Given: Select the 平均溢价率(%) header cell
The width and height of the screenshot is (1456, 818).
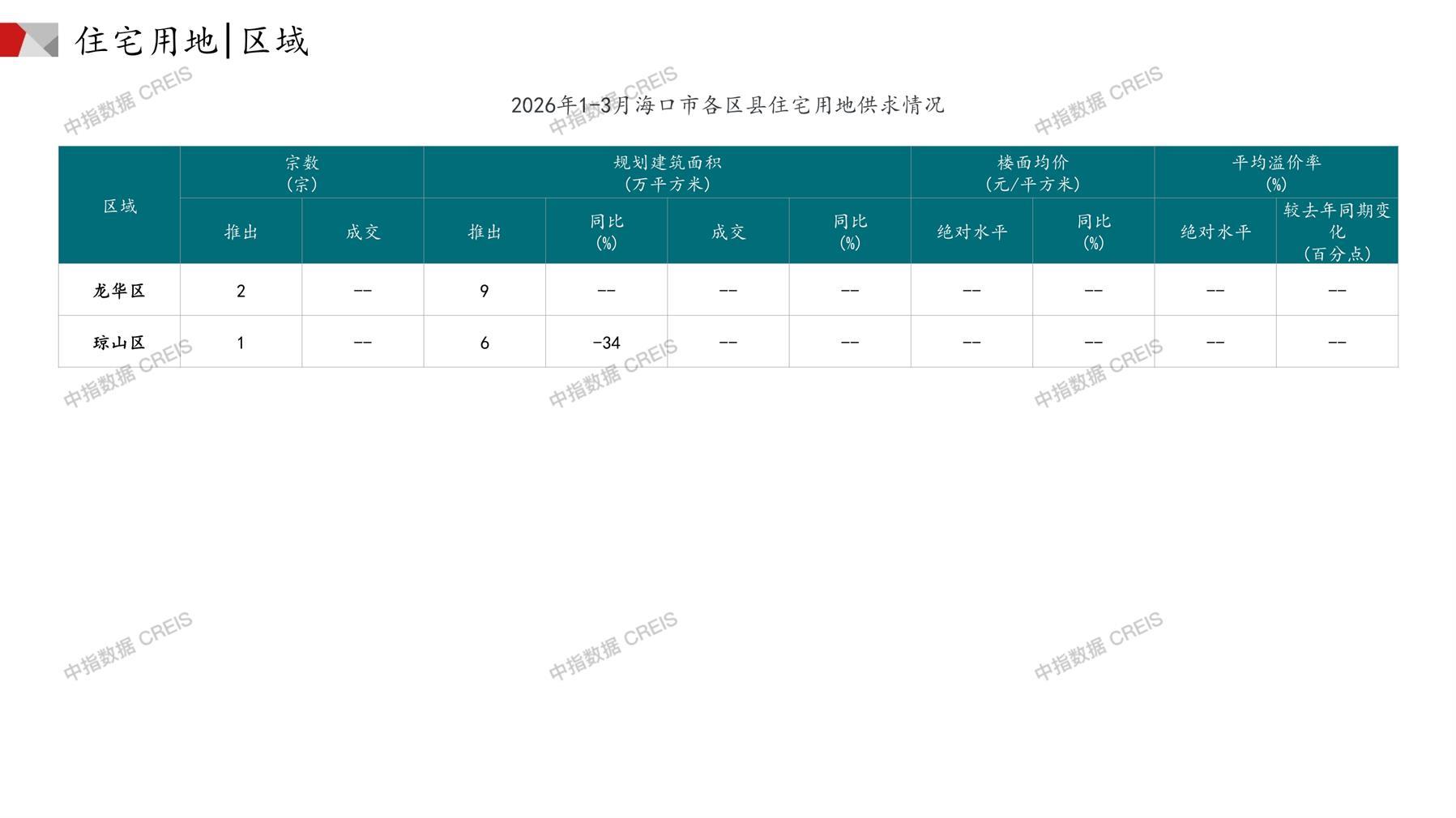Looking at the screenshot, I should pyautogui.click(x=1275, y=173).
